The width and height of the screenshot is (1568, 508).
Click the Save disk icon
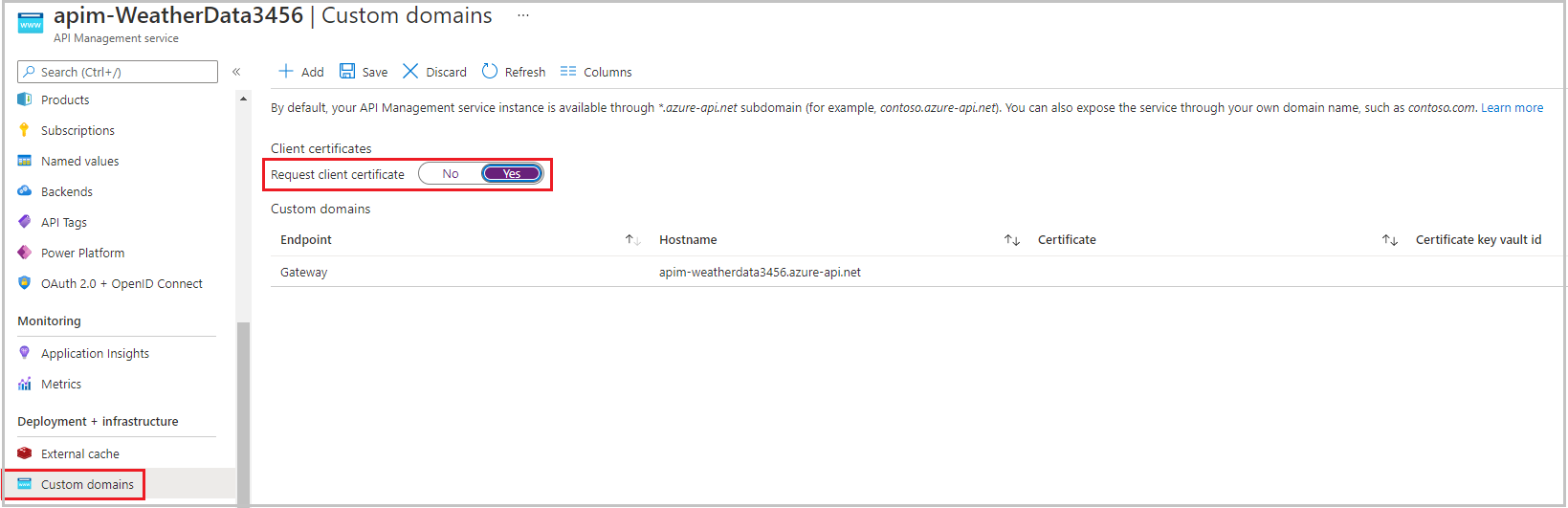pos(347,72)
